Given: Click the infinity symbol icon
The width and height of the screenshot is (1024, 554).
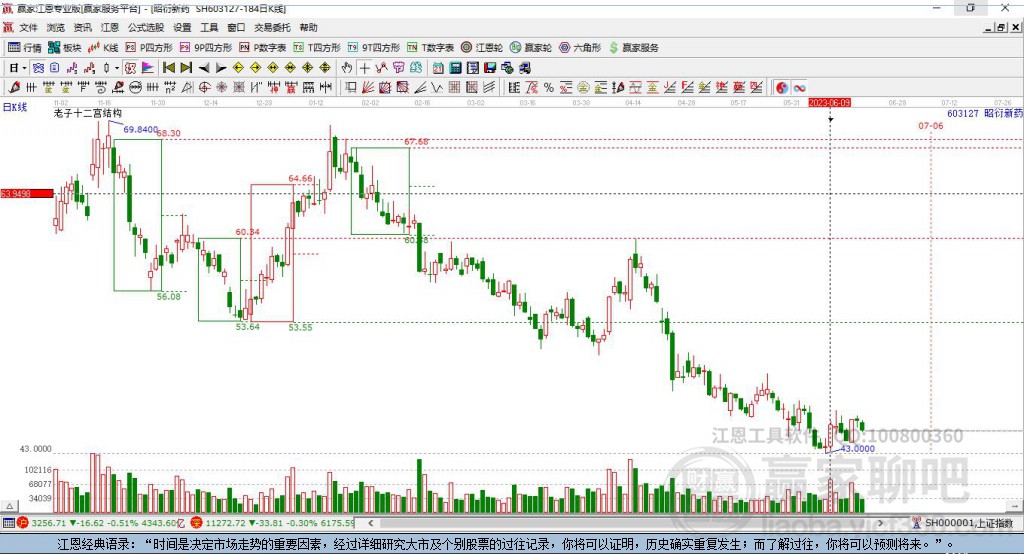Looking at the screenshot, I should pos(799,88).
